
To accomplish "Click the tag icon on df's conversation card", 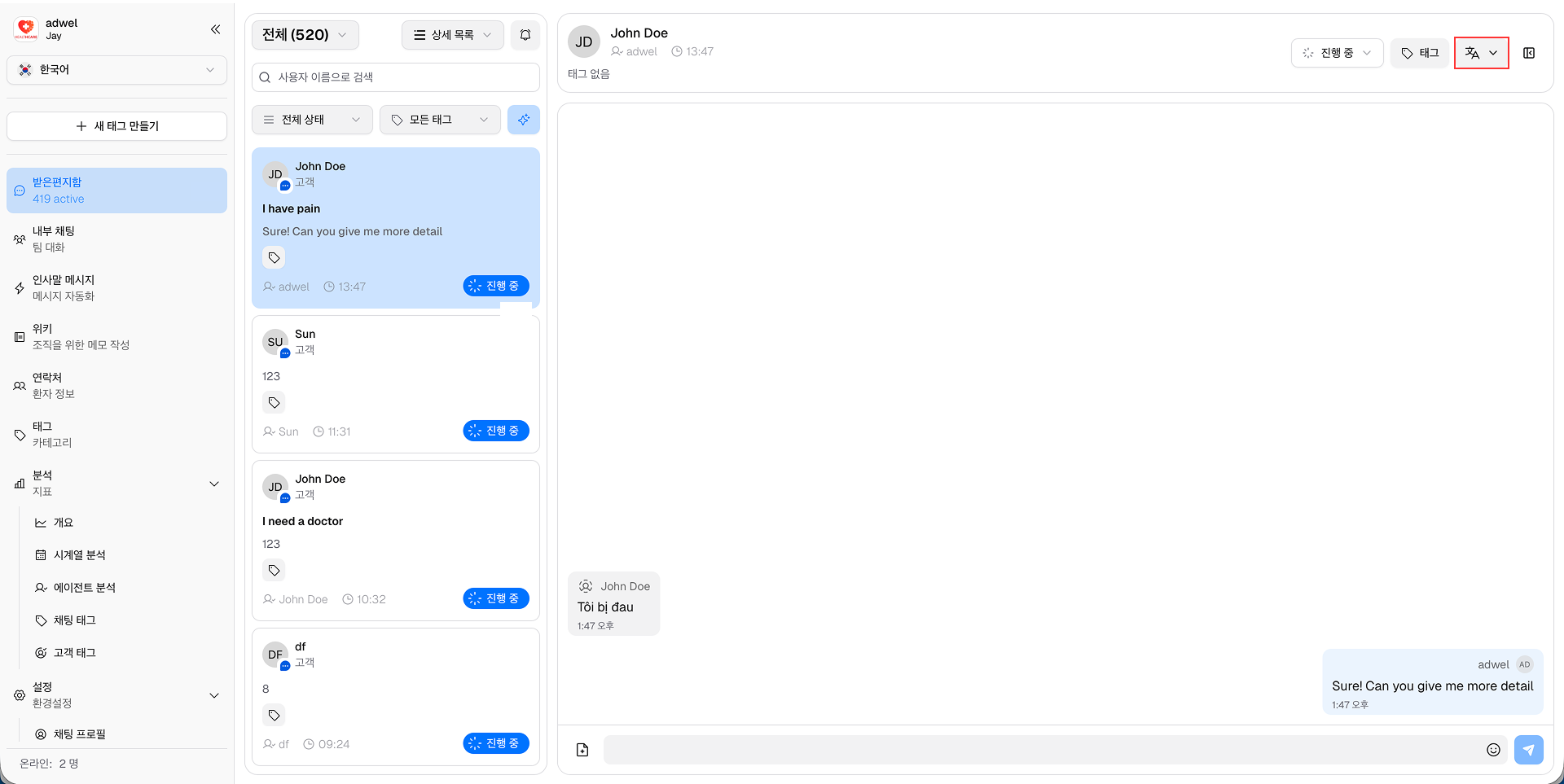I will click(274, 715).
